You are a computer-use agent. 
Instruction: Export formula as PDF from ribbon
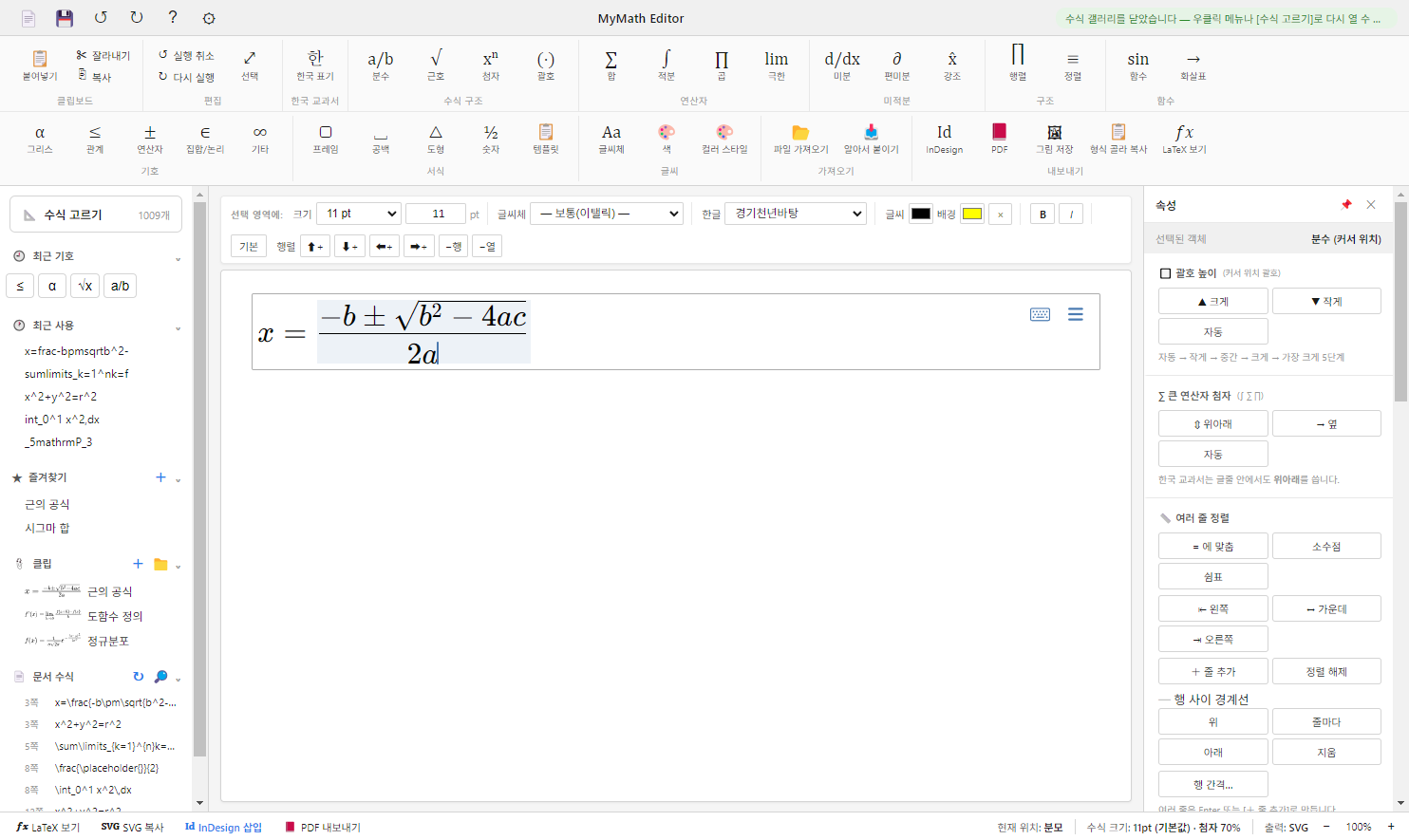pyautogui.click(x=1000, y=139)
